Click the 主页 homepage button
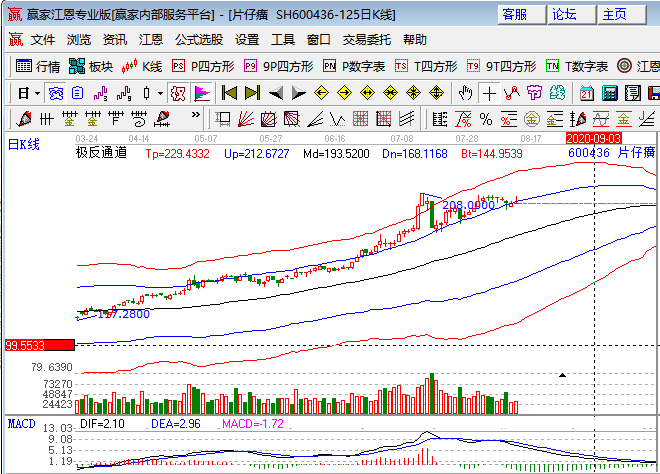Screen dimensions: 660x474 (x=622, y=15)
